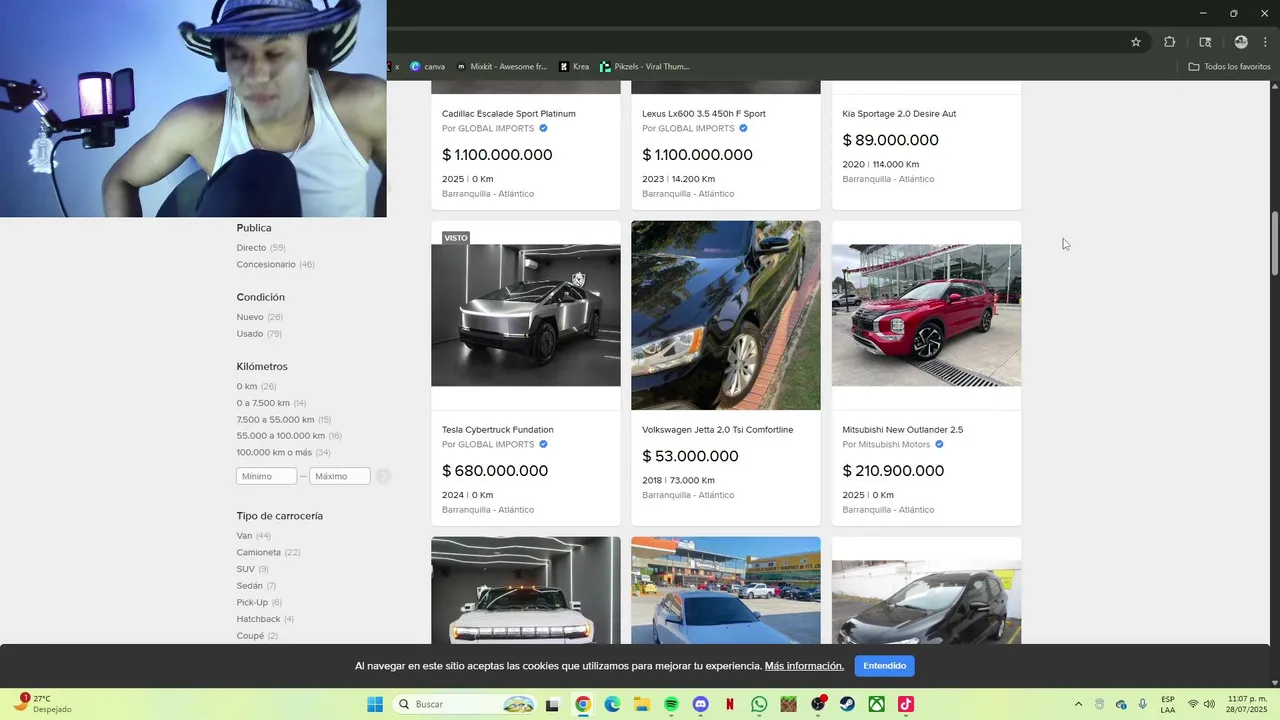Viewport: 1280px width, 720px height.
Task: Open Volkswagen Jetta 2.0 Tsi Comfortline title
Action: pos(718,430)
